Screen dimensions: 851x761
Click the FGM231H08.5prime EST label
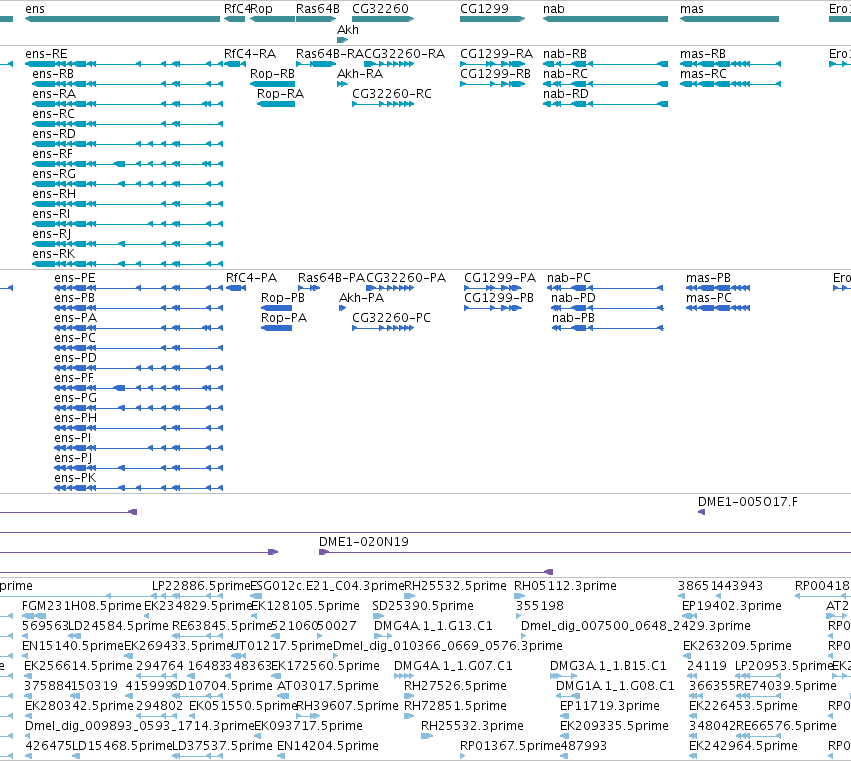point(81,606)
